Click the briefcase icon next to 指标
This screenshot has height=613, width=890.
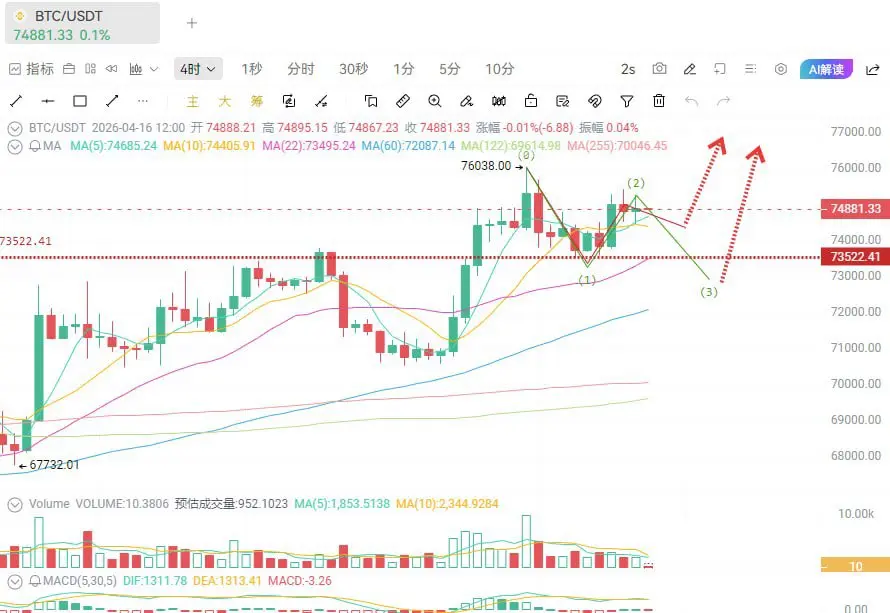[69, 69]
